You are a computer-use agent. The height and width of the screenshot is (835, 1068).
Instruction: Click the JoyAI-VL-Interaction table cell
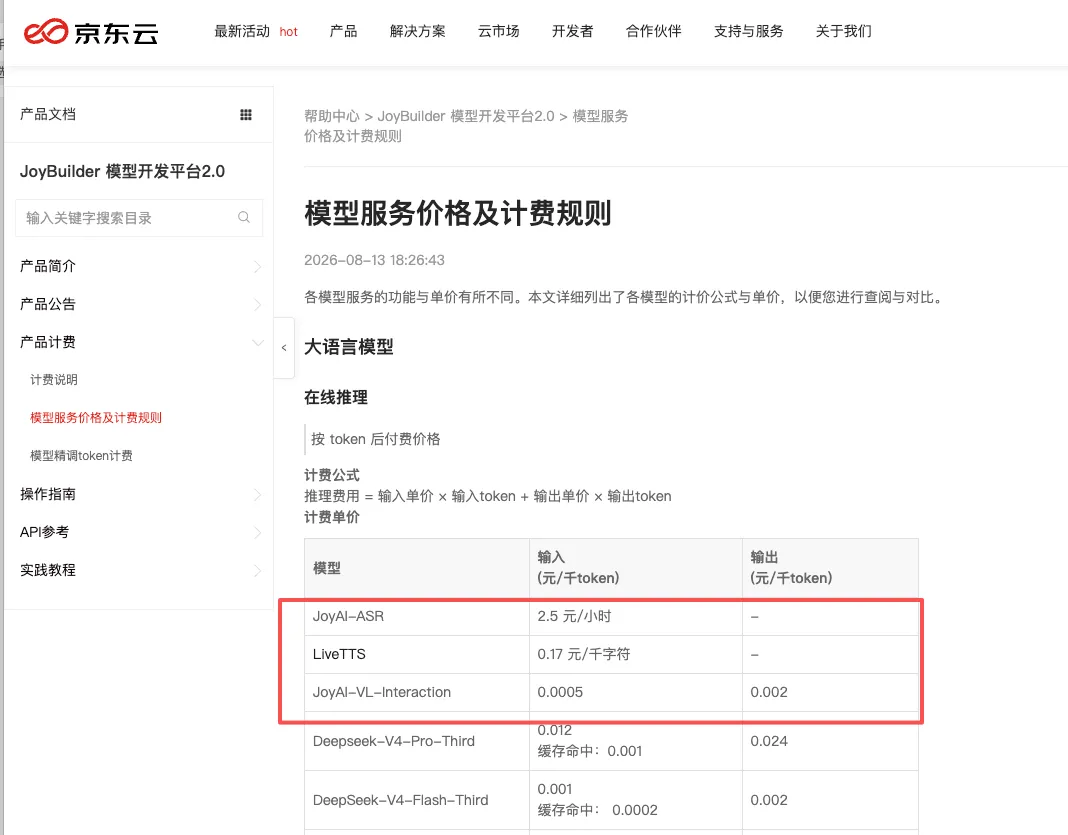pyautogui.click(x=417, y=693)
